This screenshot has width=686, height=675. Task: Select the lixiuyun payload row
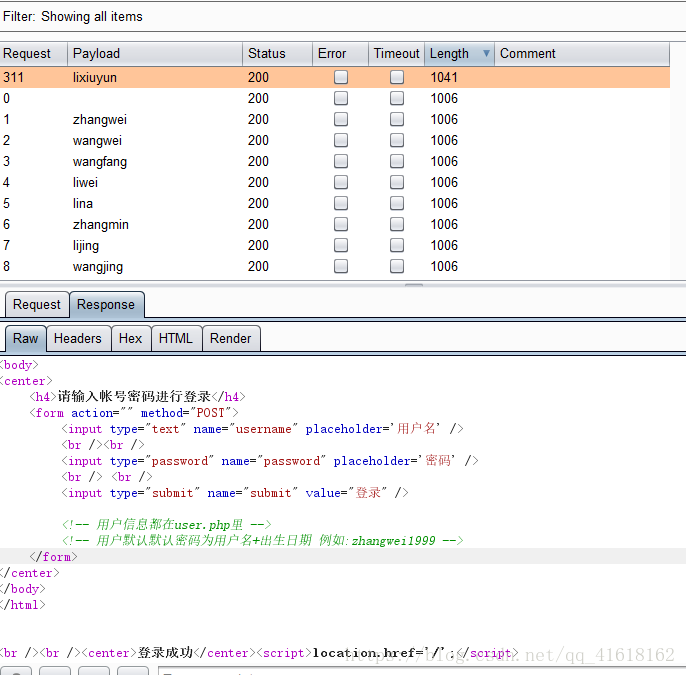[x=335, y=77]
